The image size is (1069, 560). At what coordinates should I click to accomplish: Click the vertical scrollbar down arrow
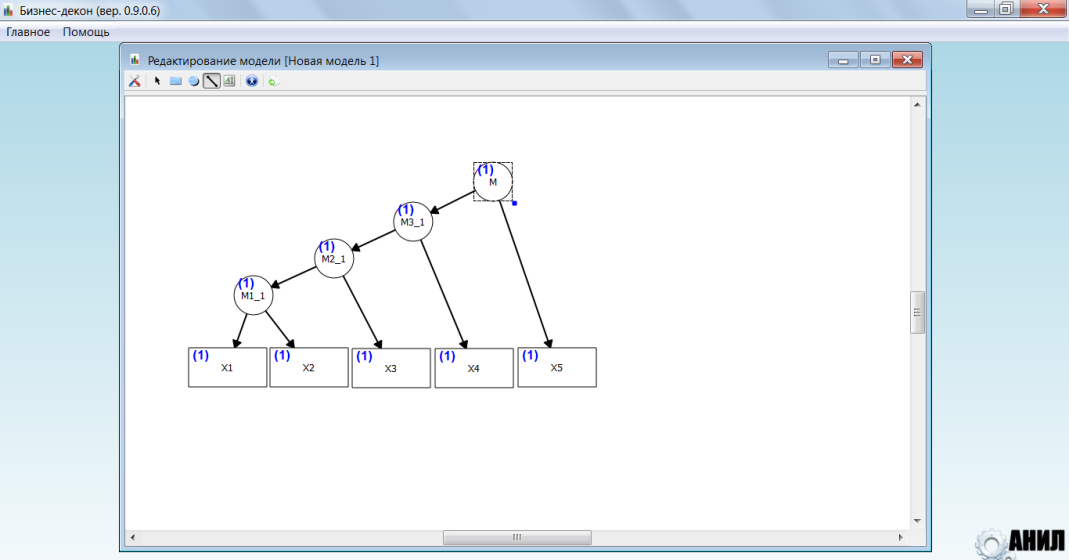[x=917, y=521]
